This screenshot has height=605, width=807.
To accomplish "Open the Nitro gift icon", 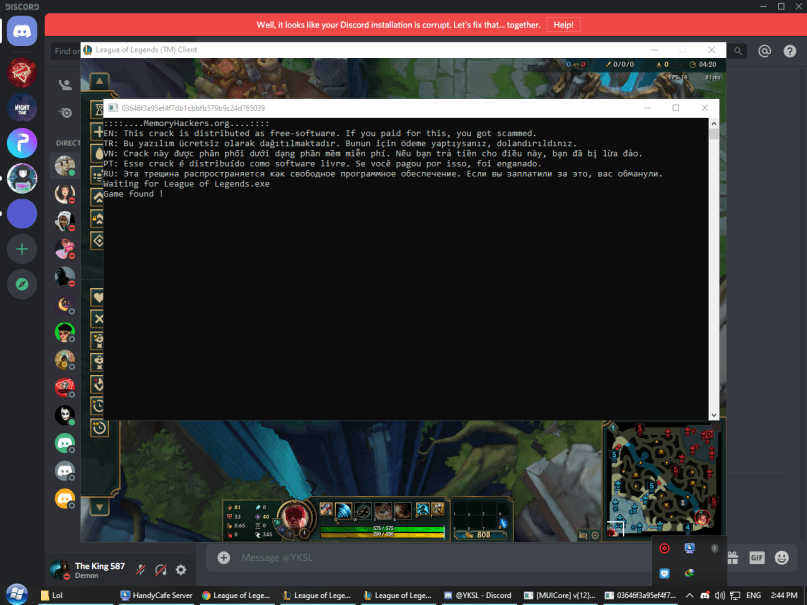I will pos(733,558).
